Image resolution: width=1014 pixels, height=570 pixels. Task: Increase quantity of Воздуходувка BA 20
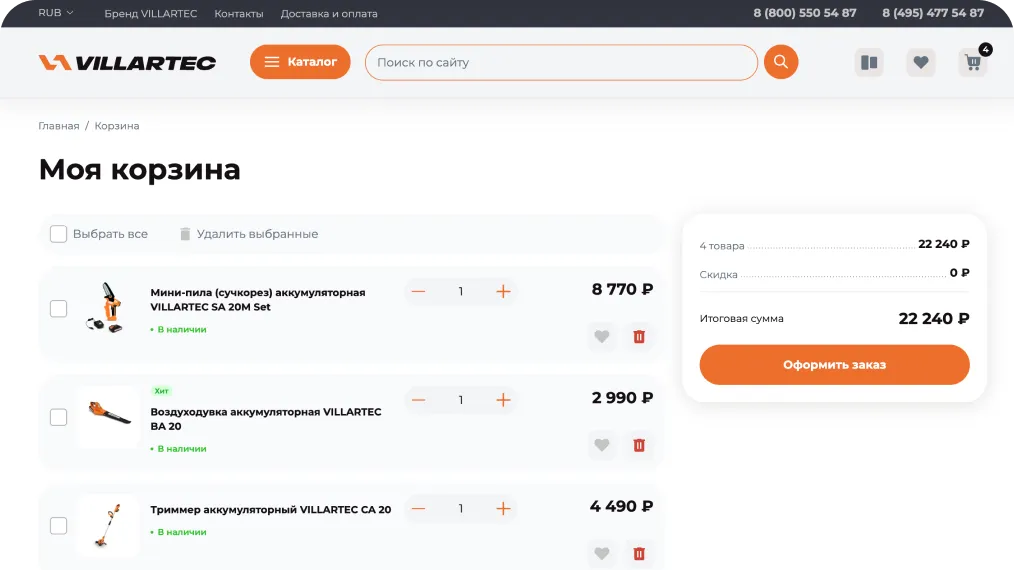[x=503, y=400]
